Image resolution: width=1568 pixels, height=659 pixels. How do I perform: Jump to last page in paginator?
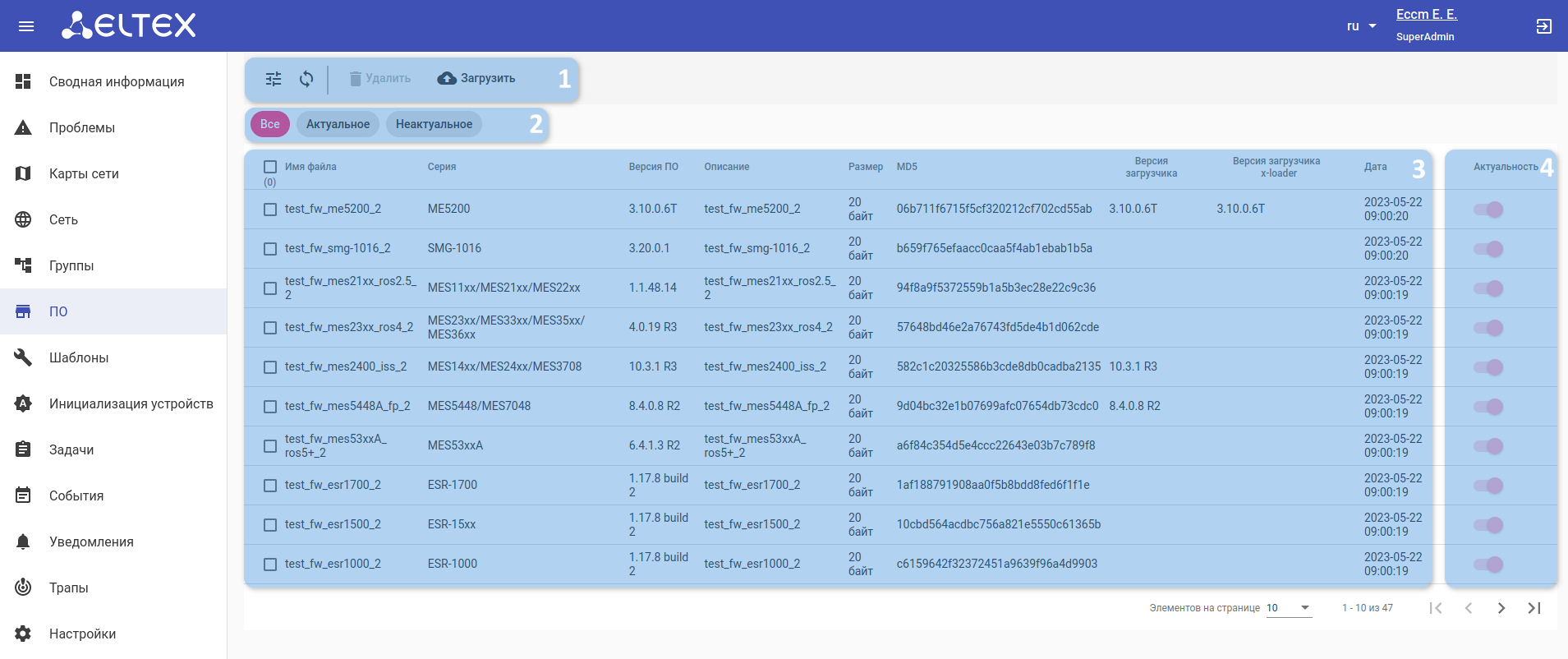click(x=1534, y=608)
